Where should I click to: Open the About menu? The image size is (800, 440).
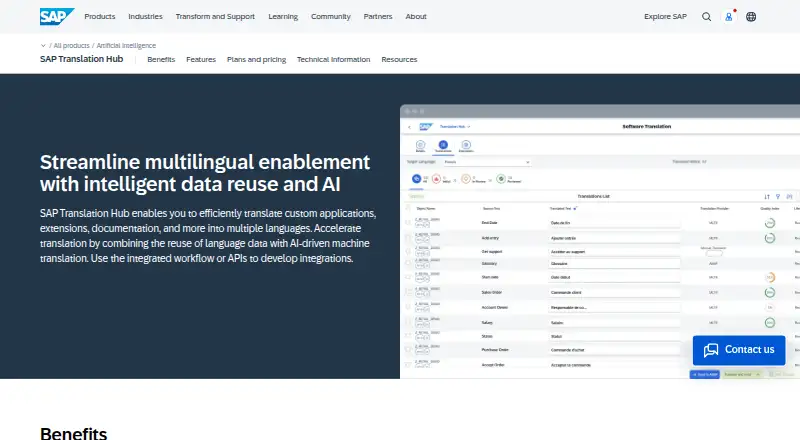click(x=416, y=16)
